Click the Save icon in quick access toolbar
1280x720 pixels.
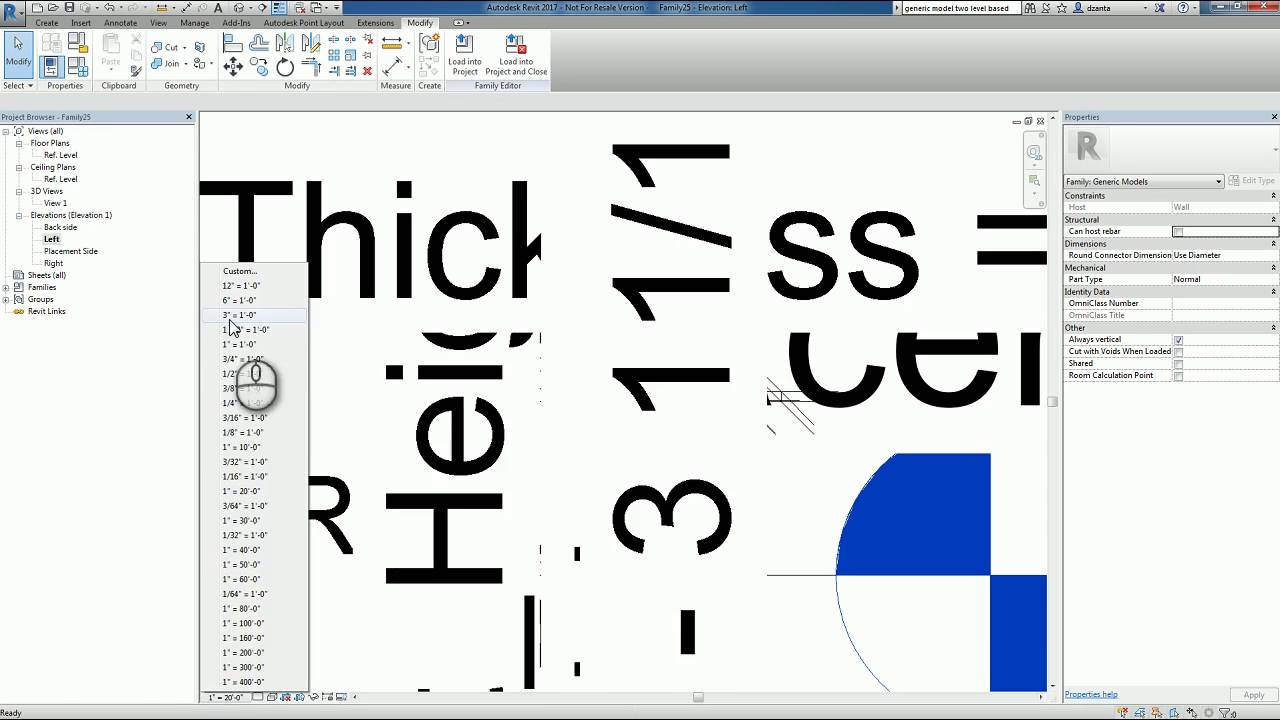coord(70,8)
